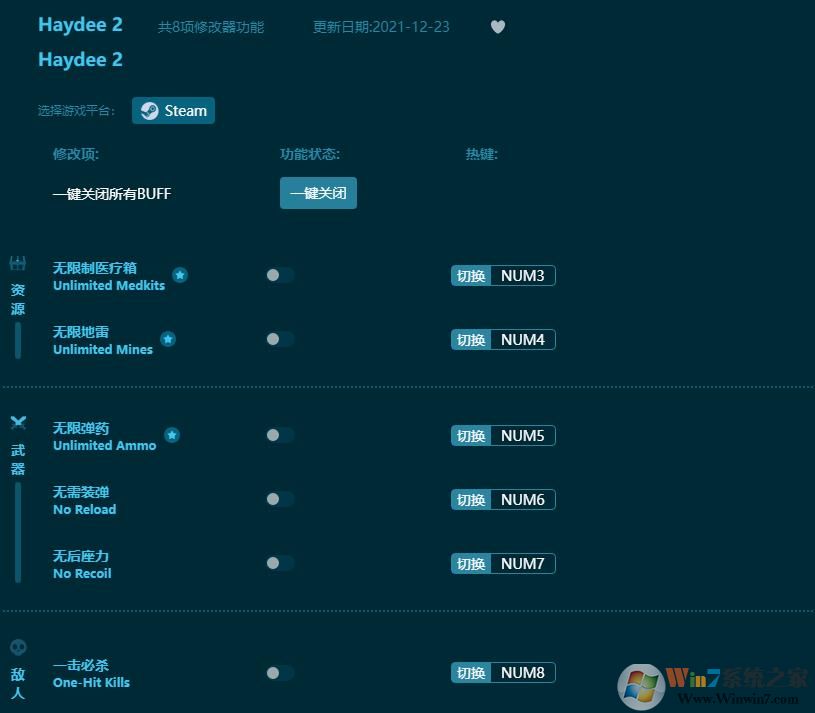Click star badge next to Unlimited Mines

point(167,339)
